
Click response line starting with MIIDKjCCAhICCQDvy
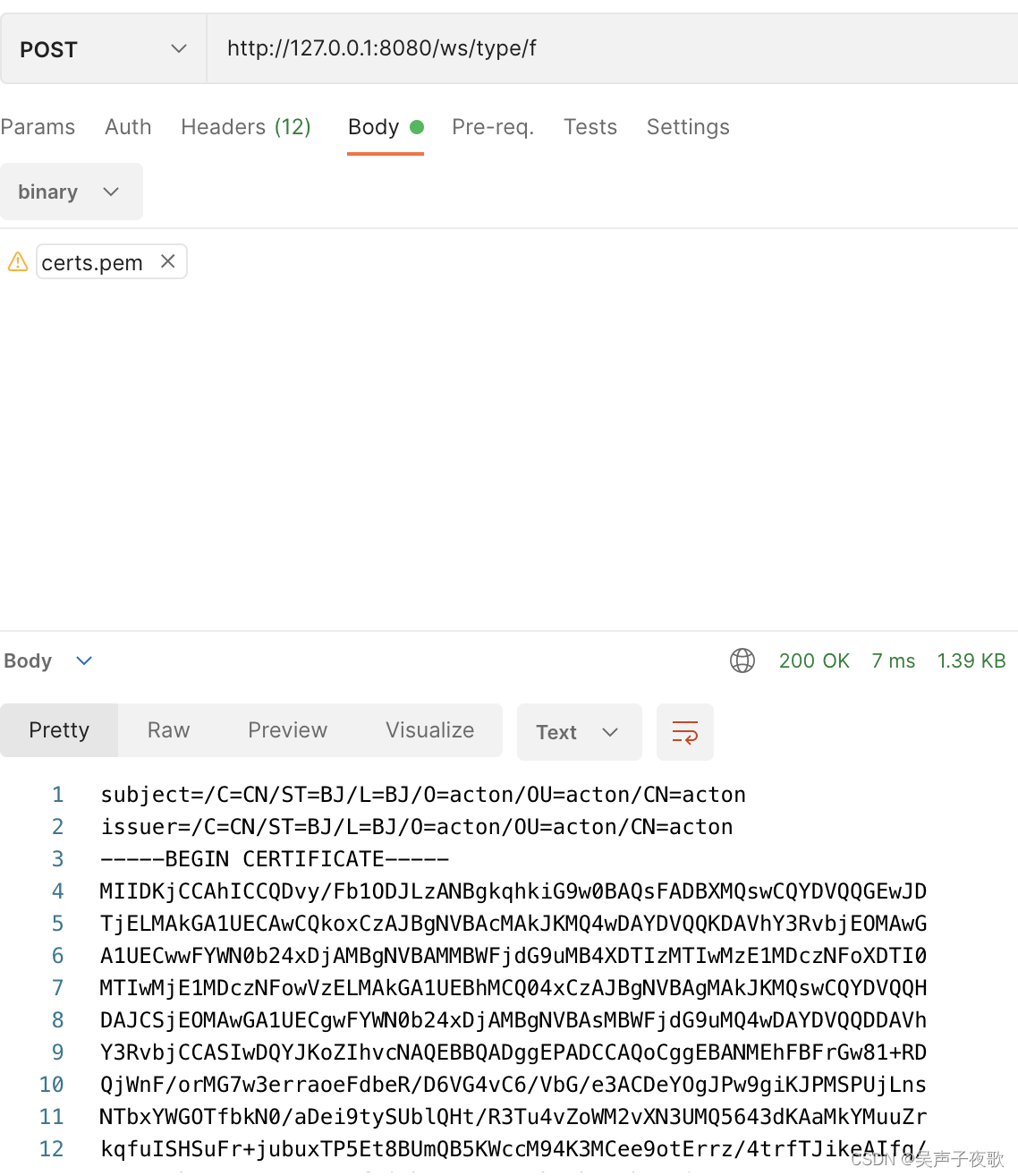pyautogui.click(x=513, y=891)
